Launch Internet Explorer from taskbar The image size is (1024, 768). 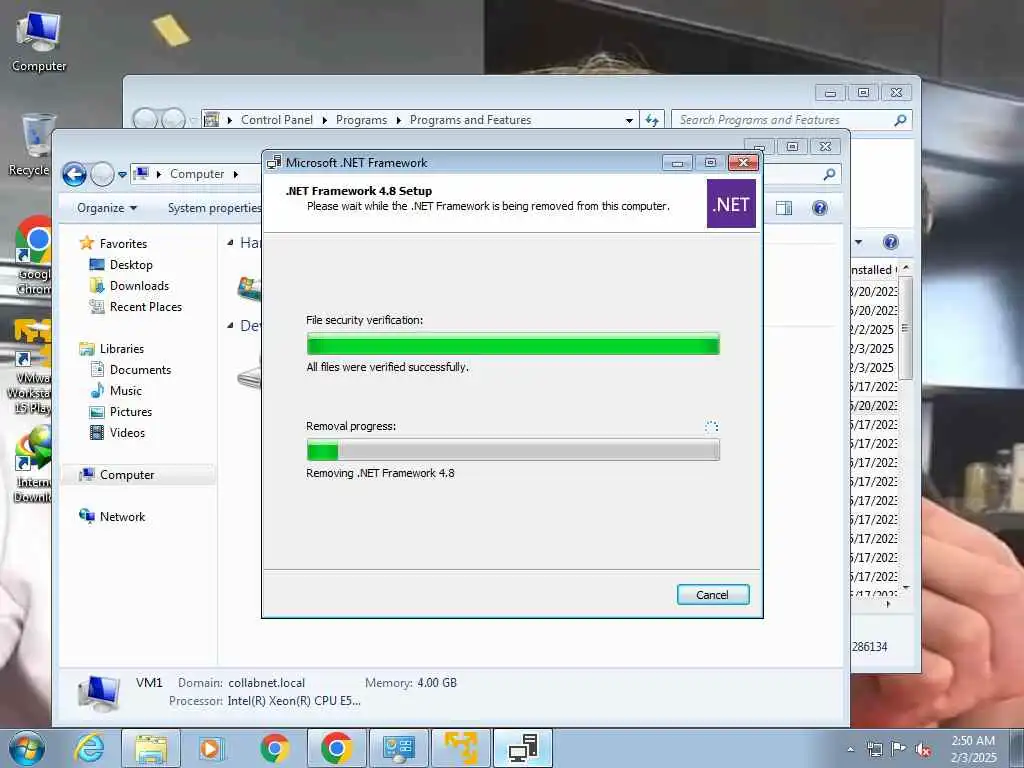click(89, 748)
